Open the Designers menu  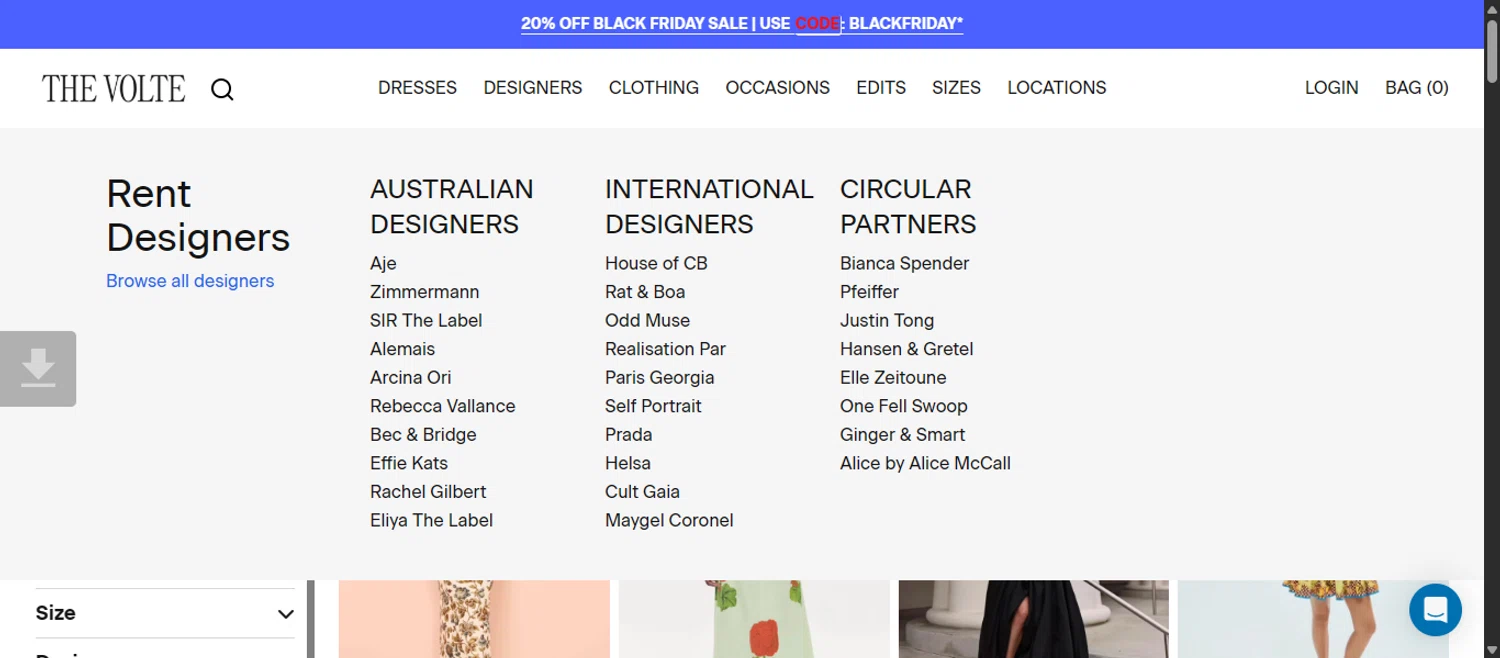pyautogui.click(x=533, y=88)
